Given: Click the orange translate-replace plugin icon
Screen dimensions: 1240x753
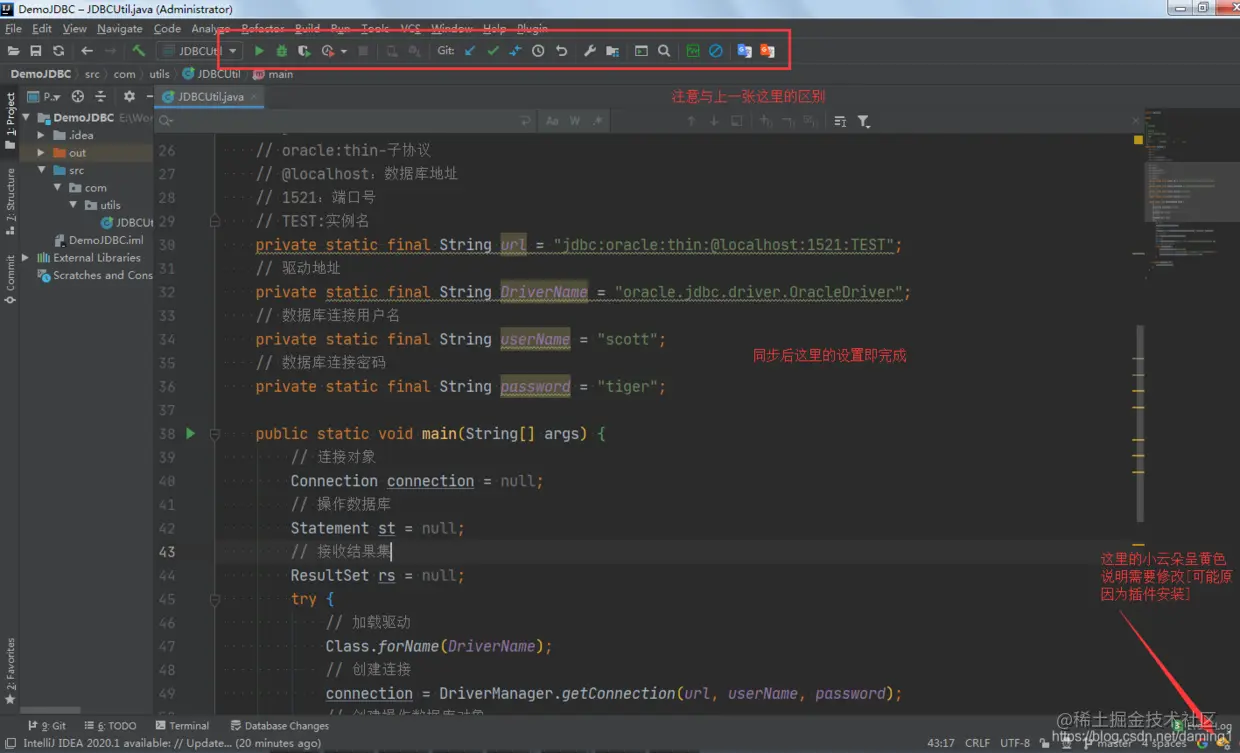Looking at the screenshot, I should pos(767,51).
